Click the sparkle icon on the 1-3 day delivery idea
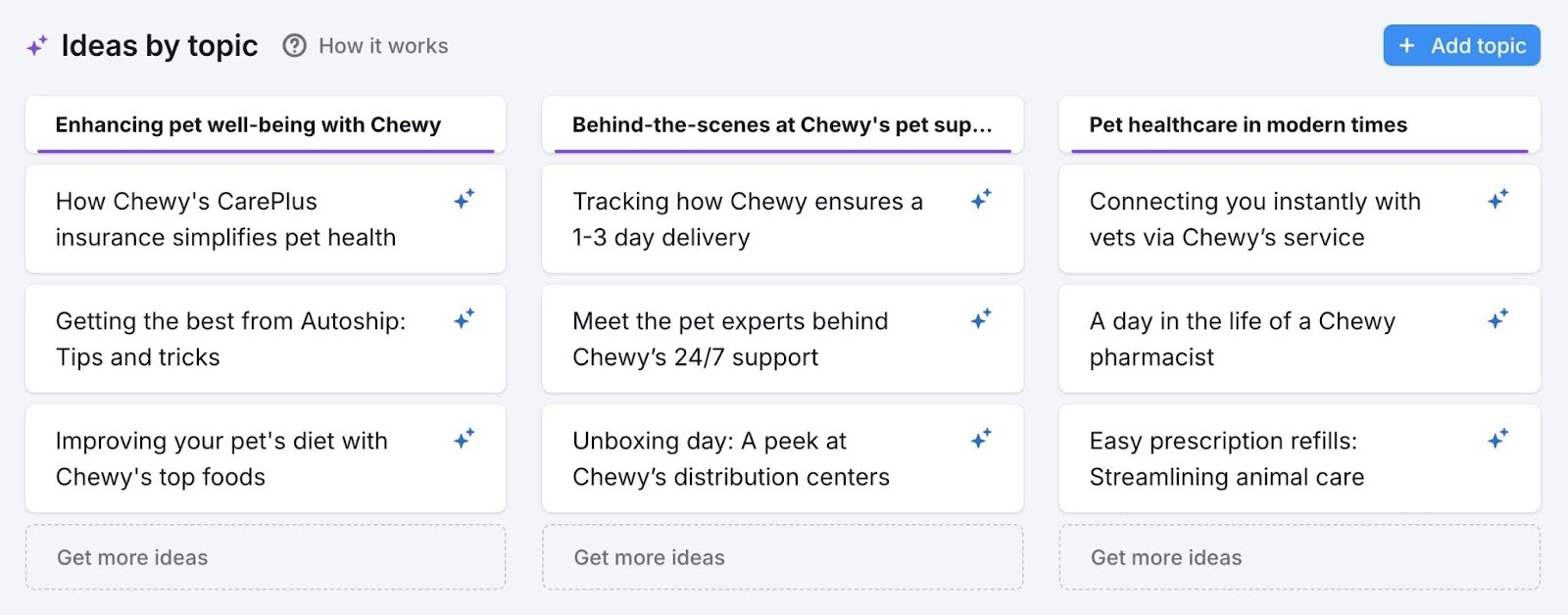This screenshot has width=1568, height=615. (x=982, y=201)
